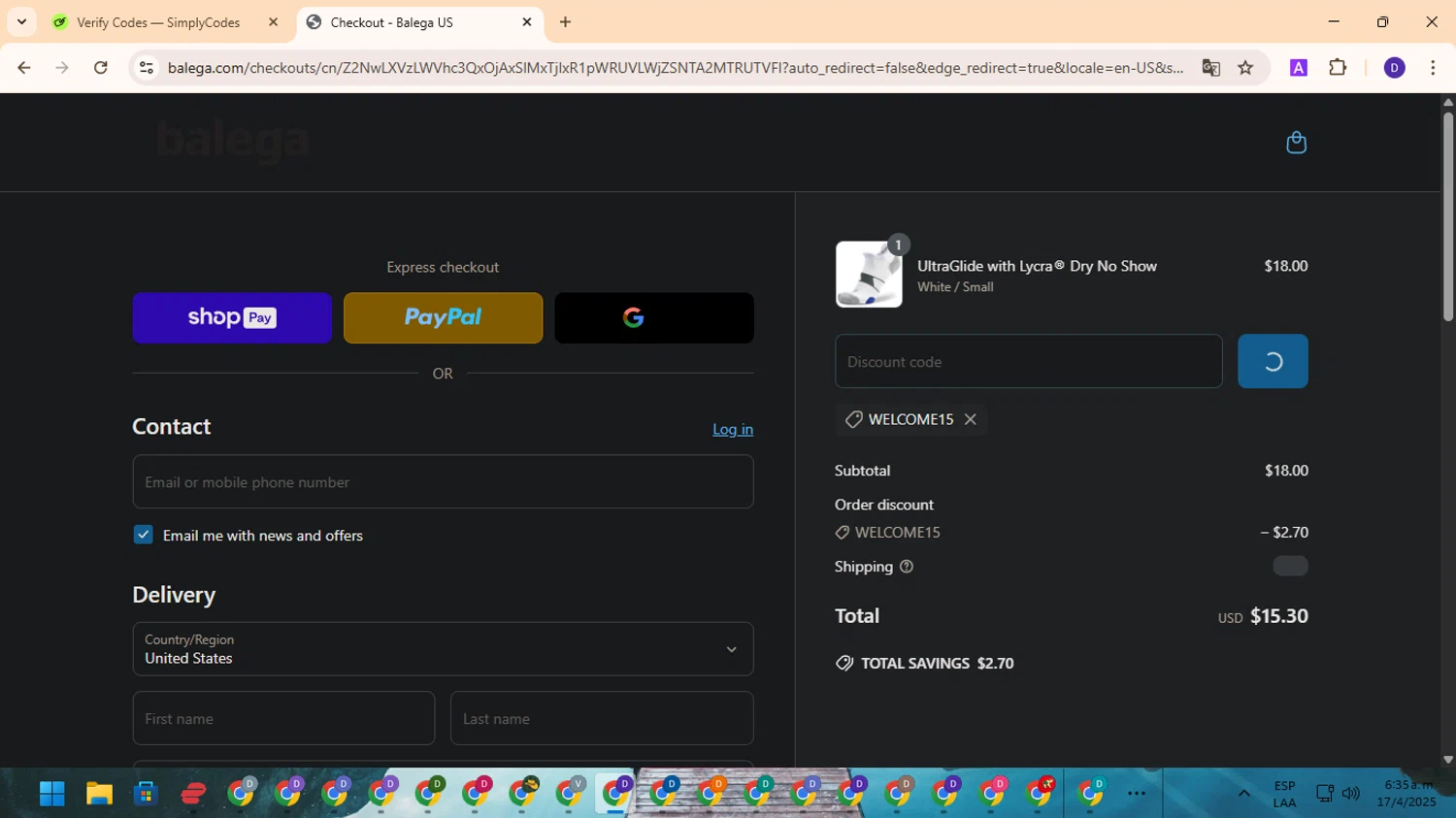
Task: Expand the Country/Region dropdown
Action: 443,649
